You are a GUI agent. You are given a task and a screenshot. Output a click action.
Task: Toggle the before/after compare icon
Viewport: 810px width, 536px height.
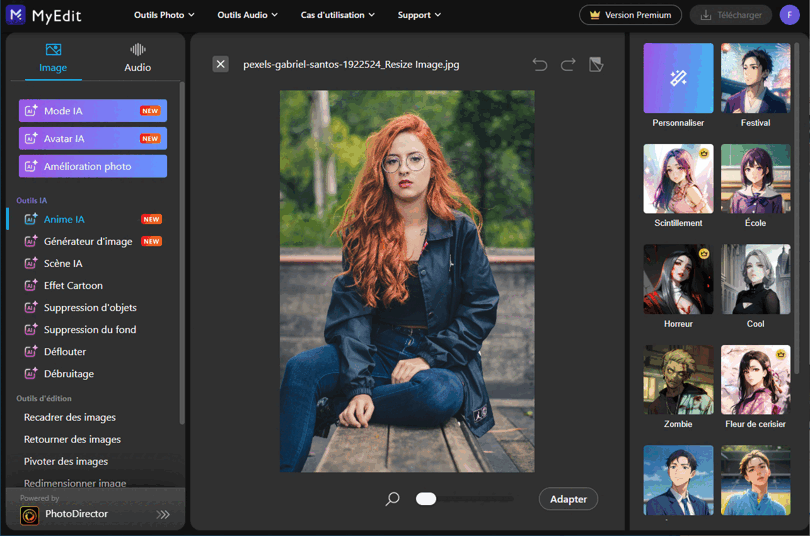pyautogui.click(x=596, y=65)
